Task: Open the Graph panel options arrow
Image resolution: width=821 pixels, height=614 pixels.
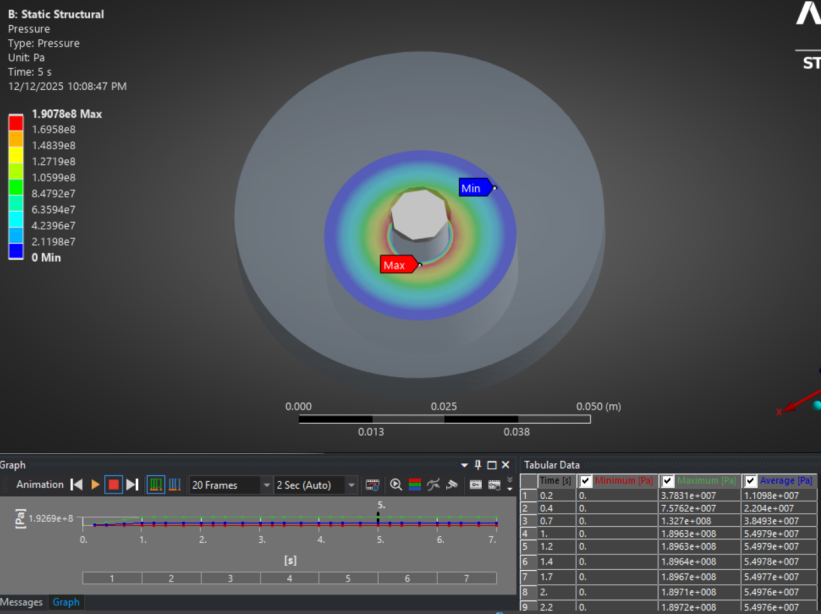Action: coord(464,465)
